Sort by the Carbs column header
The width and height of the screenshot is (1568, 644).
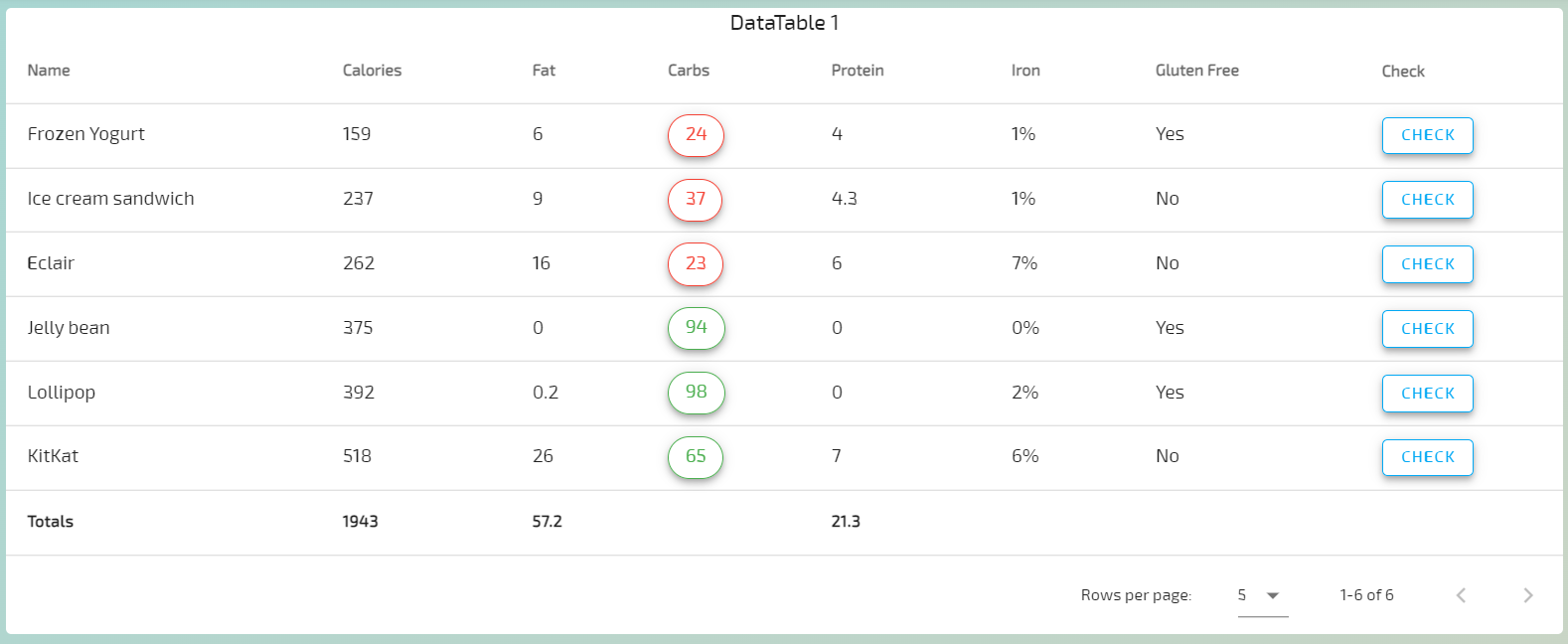(689, 71)
